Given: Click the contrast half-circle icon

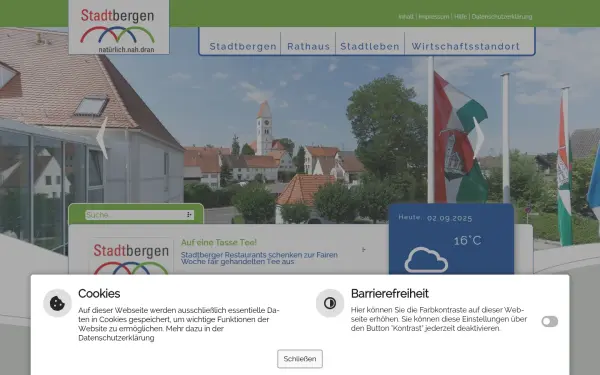Looking at the screenshot, I should (330, 303).
